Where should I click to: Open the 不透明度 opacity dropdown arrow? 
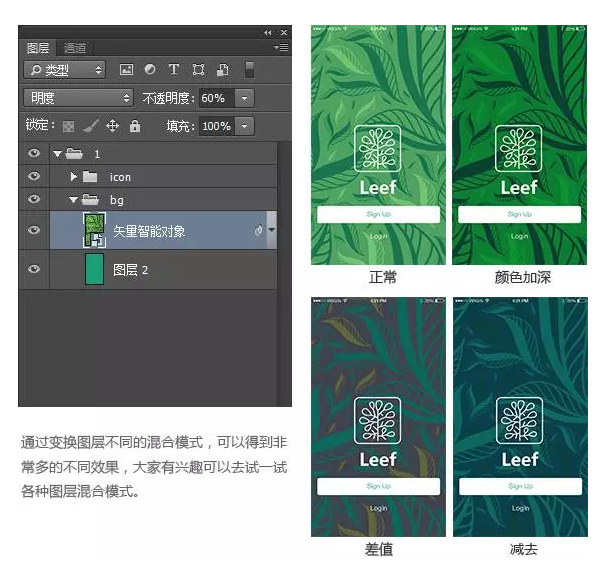245,98
